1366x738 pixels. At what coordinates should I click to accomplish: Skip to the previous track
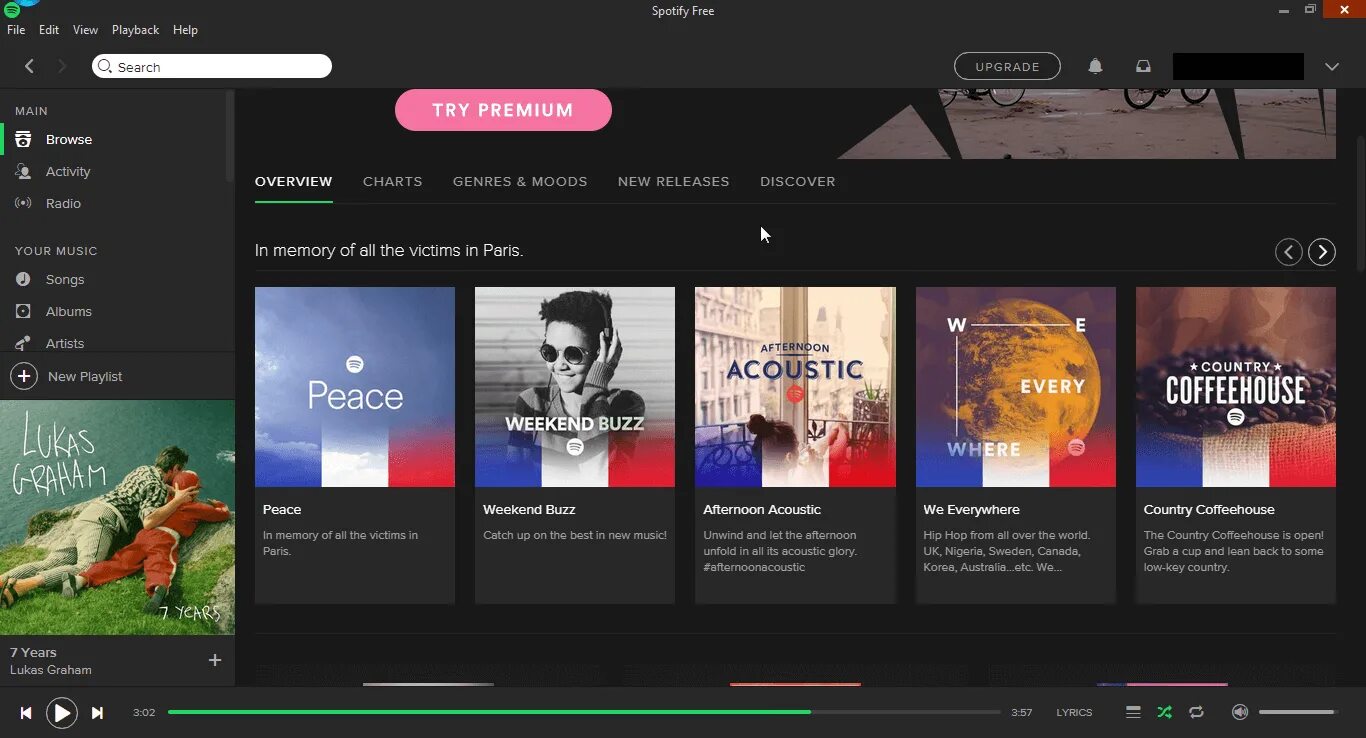pyautogui.click(x=26, y=713)
